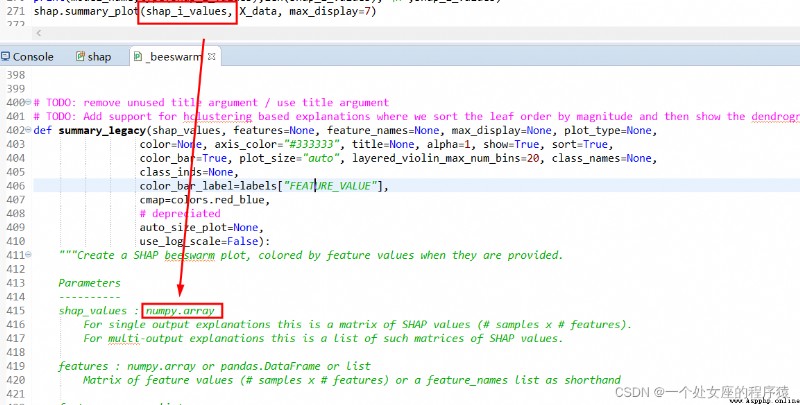800x405 pixels.
Task: Click X_data argument on line 271
Action: pos(258,11)
